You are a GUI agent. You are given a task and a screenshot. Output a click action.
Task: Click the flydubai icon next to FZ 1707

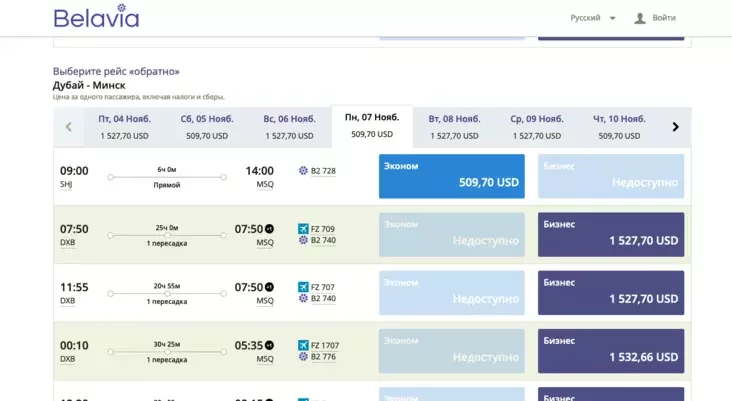(x=303, y=346)
